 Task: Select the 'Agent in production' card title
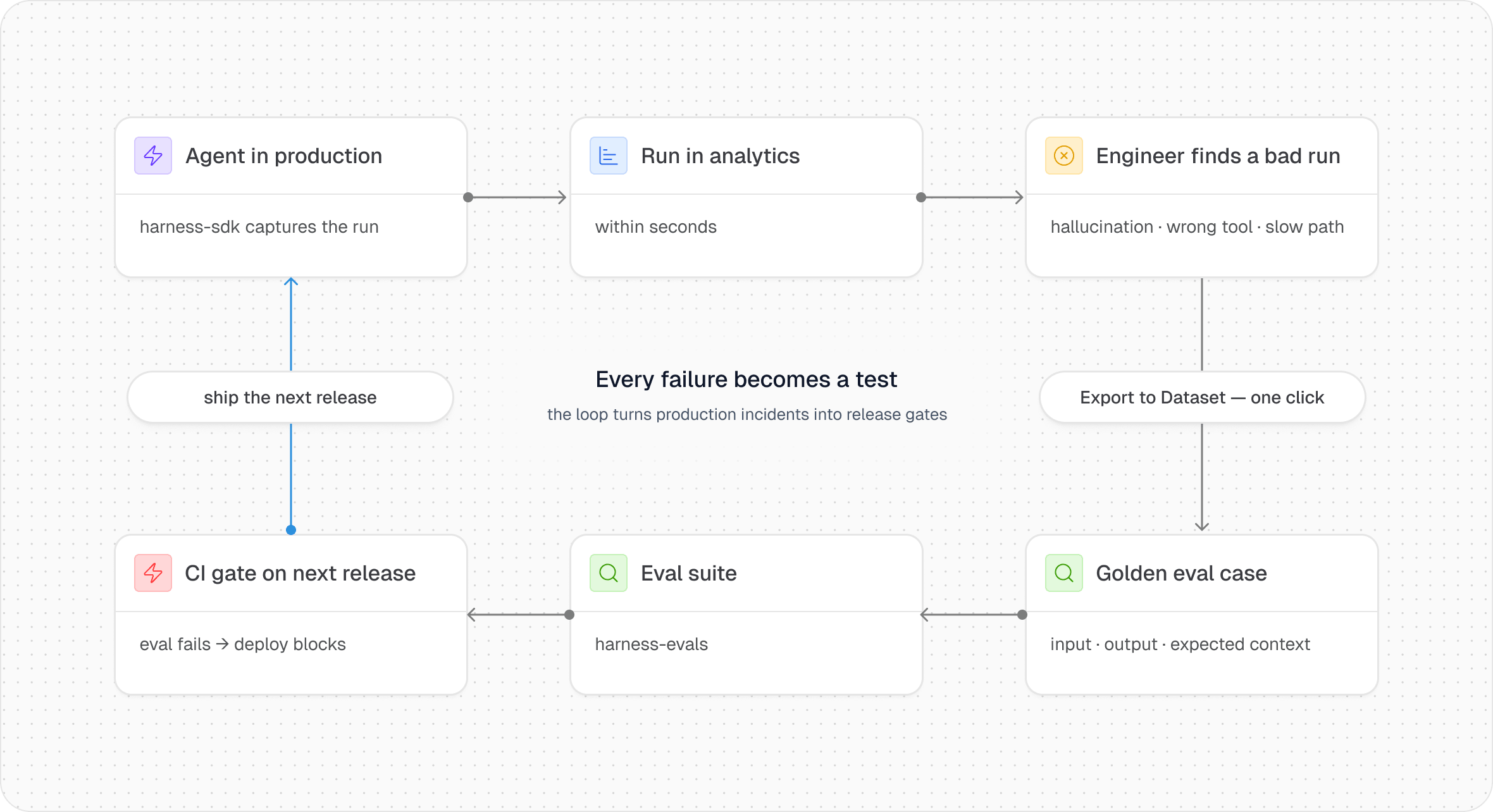click(284, 156)
